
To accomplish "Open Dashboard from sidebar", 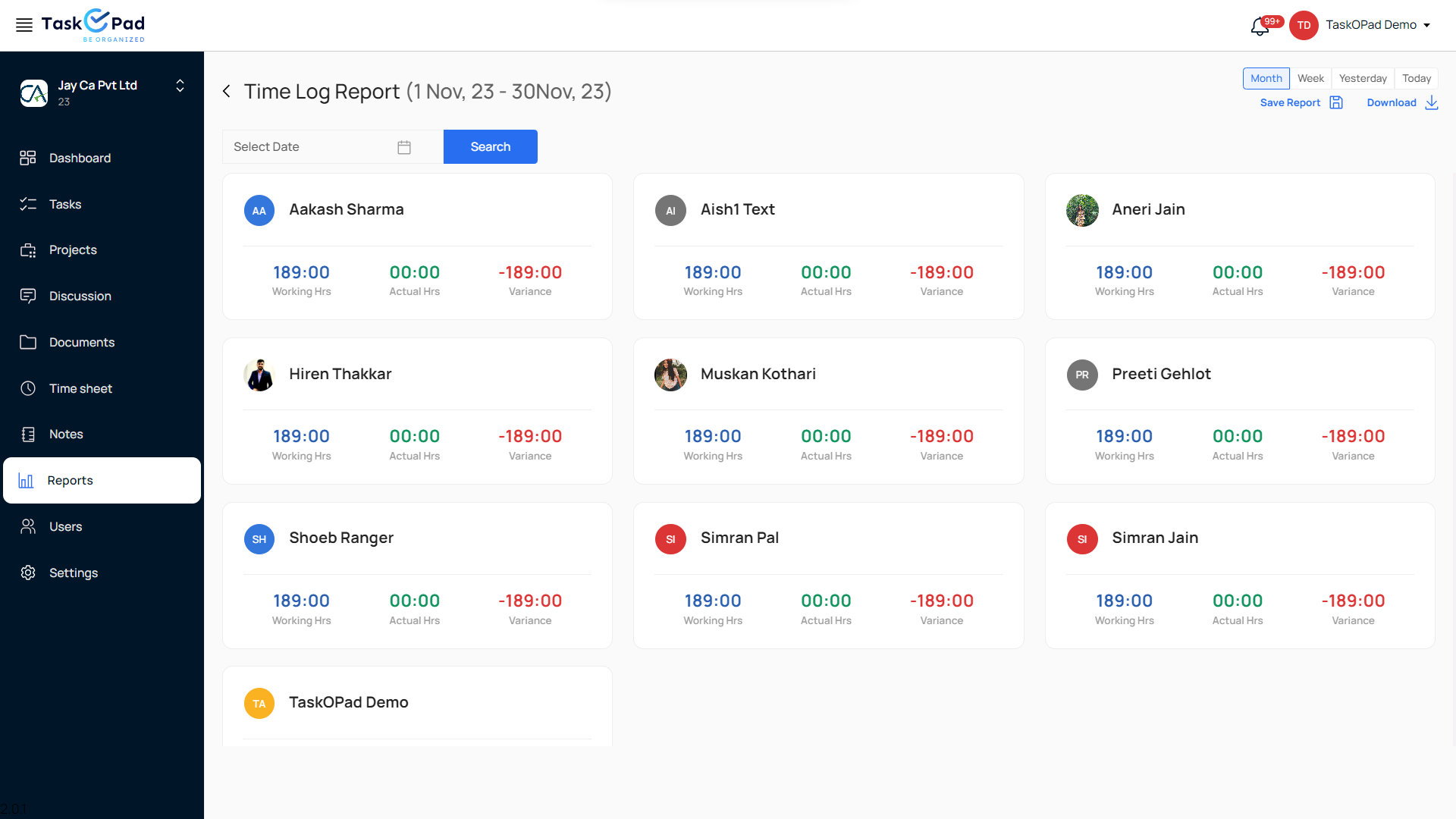I will click(80, 158).
